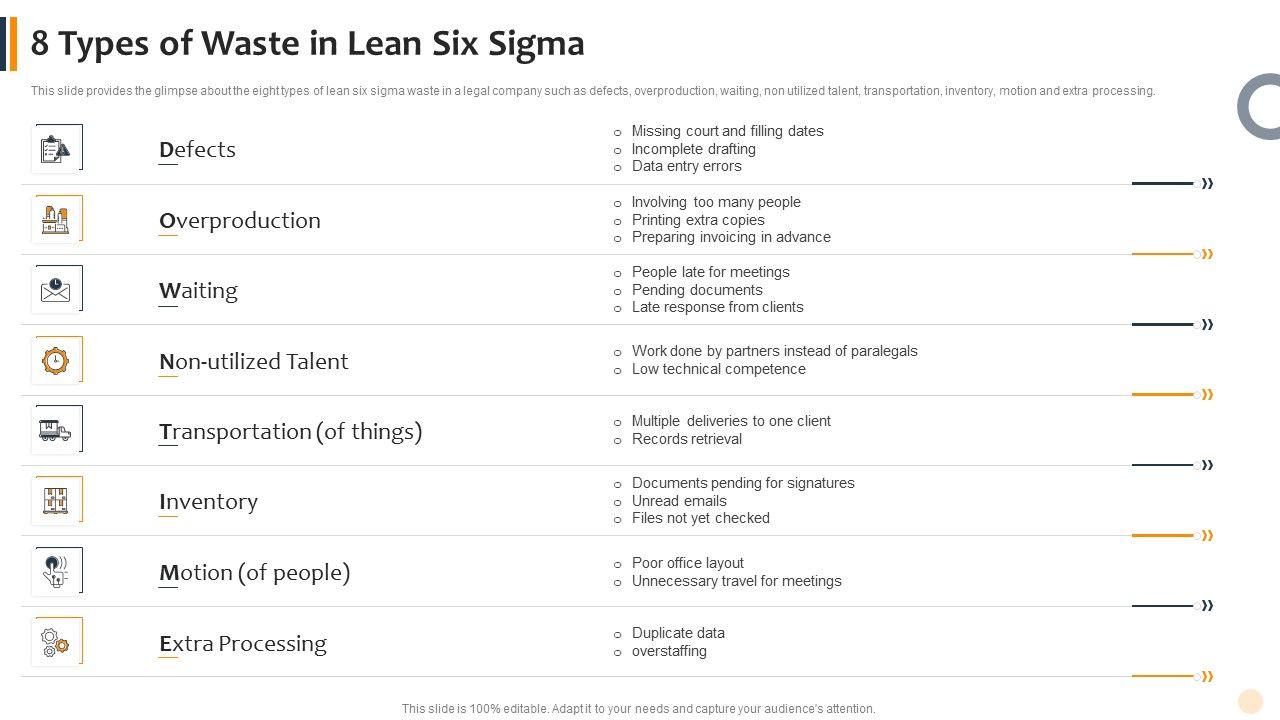This screenshot has width=1280, height=720.
Task: Click 'Duplicate data' bullet in Extra Processing
Action: [678, 633]
